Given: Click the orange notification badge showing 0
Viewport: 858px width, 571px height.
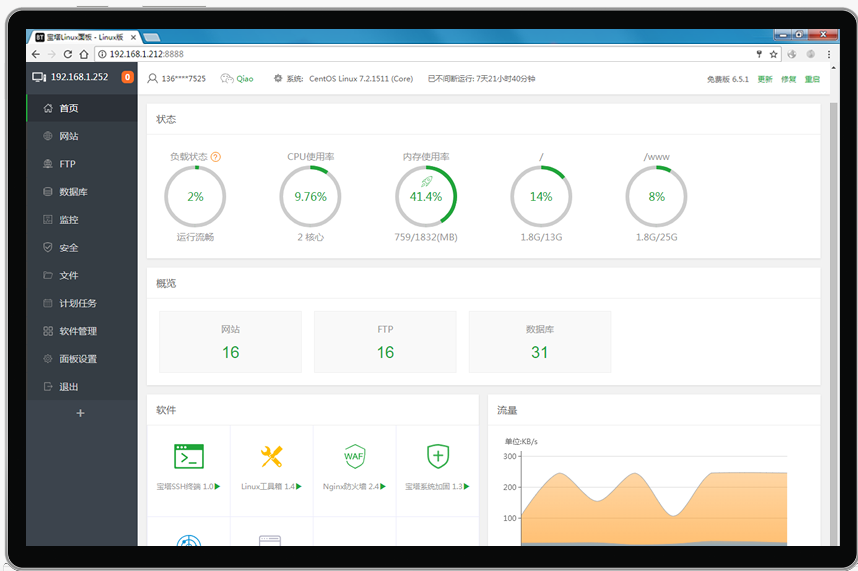Looking at the screenshot, I should click(x=127, y=77).
